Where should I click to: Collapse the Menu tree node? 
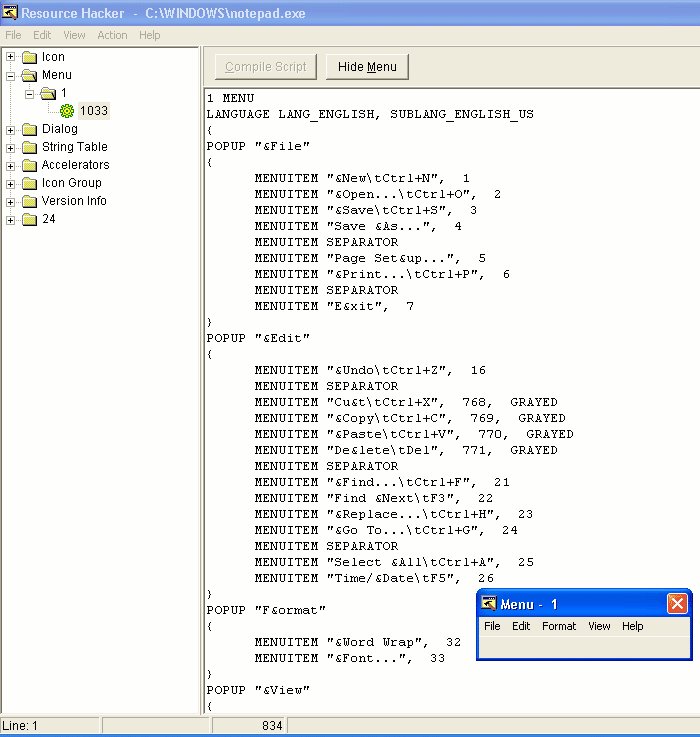point(10,76)
